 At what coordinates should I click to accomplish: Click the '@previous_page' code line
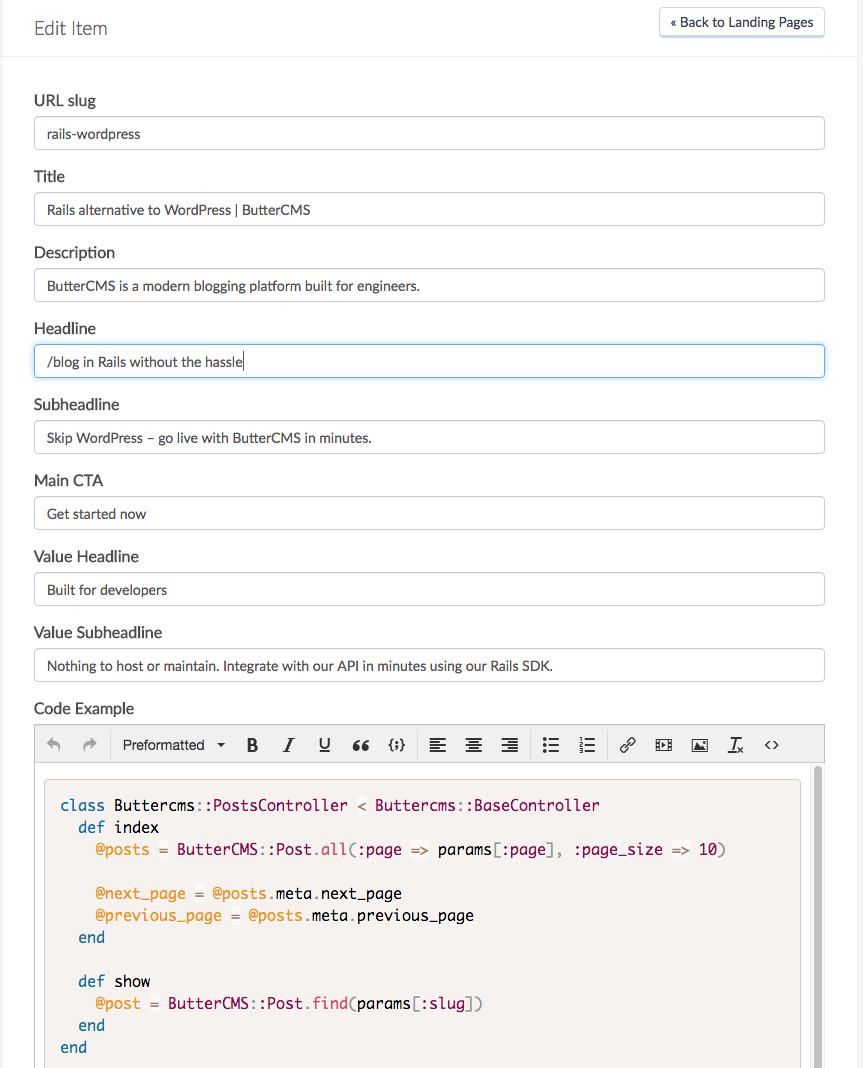click(285, 915)
